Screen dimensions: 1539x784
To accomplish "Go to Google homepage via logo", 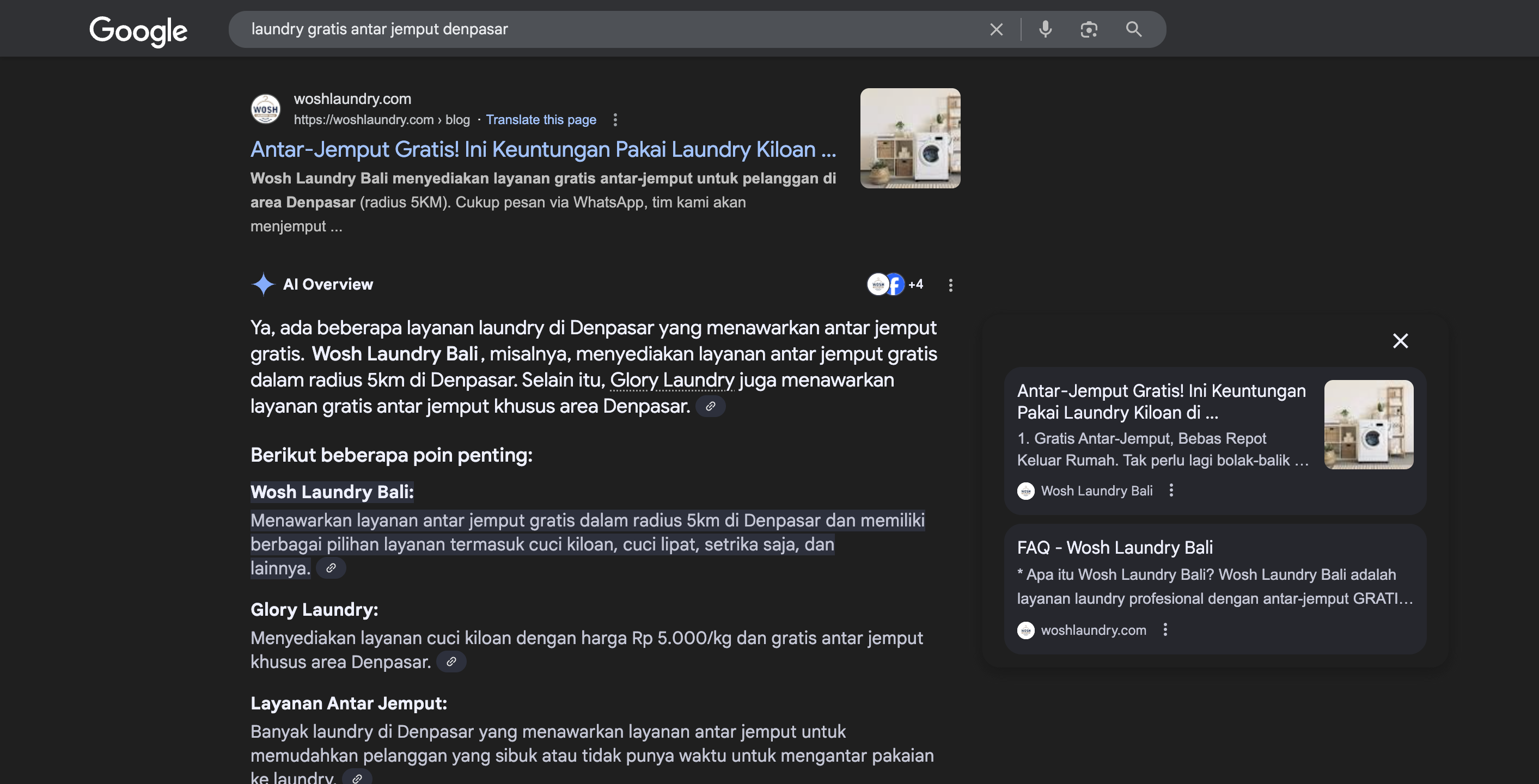I will point(138,30).
